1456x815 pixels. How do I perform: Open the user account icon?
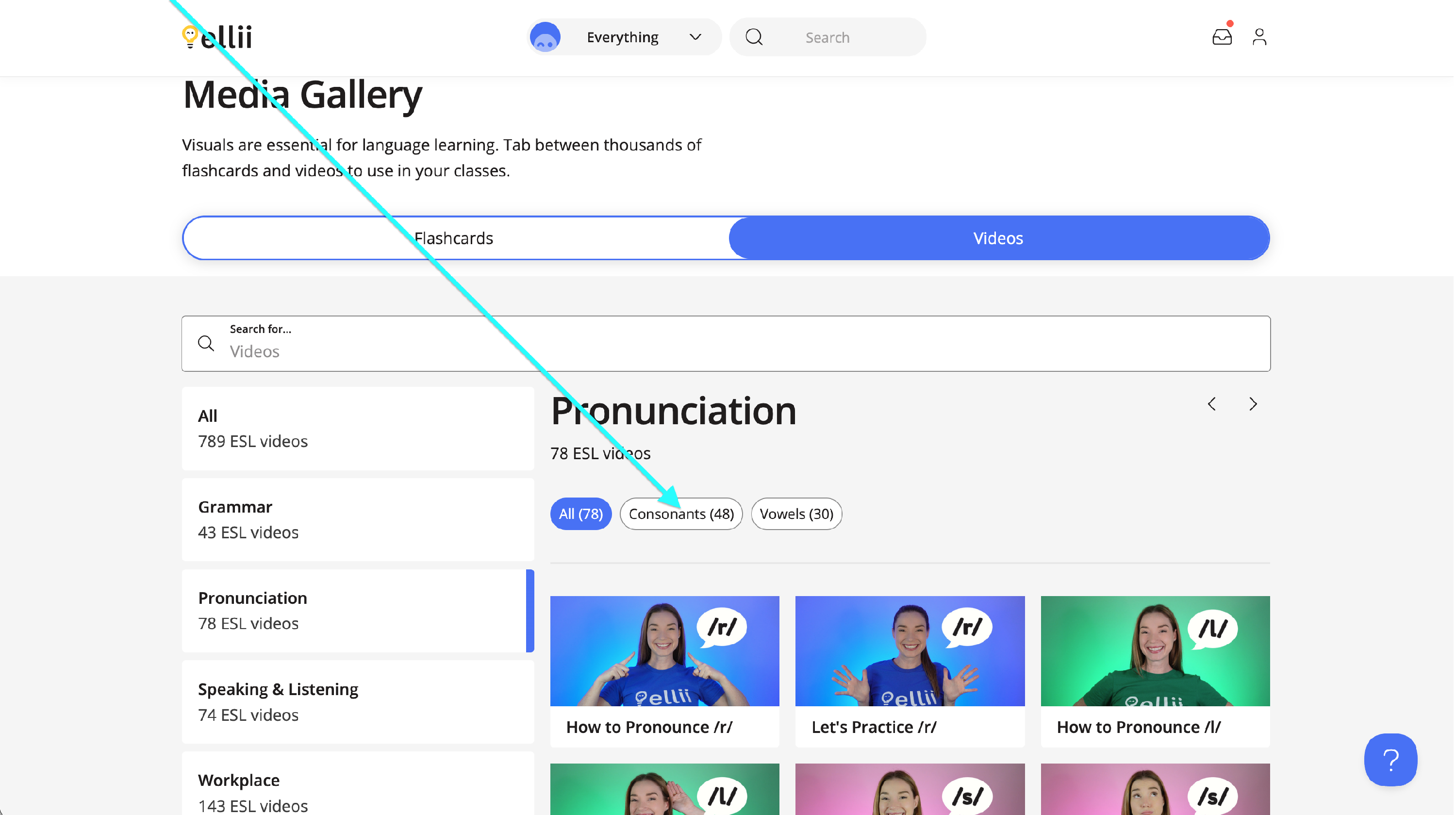[x=1259, y=37]
